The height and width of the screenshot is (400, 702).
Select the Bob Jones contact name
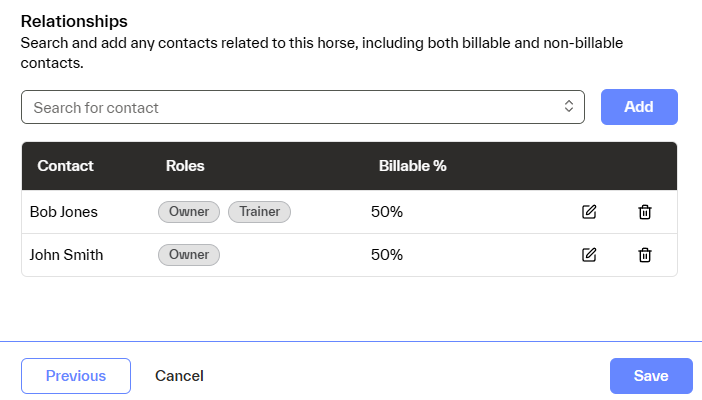64,212
